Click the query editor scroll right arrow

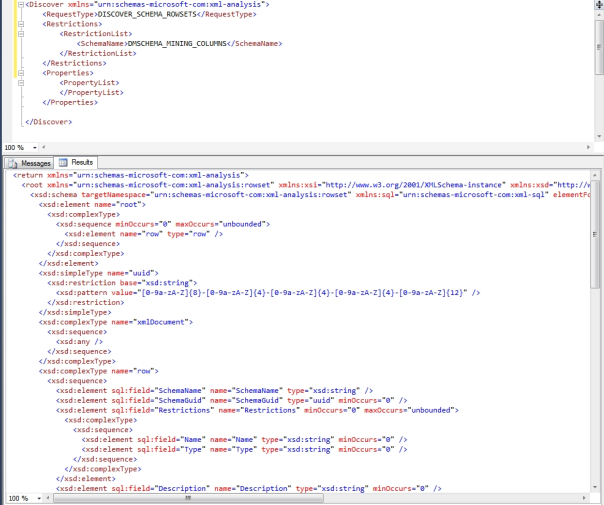pos(588,147)
